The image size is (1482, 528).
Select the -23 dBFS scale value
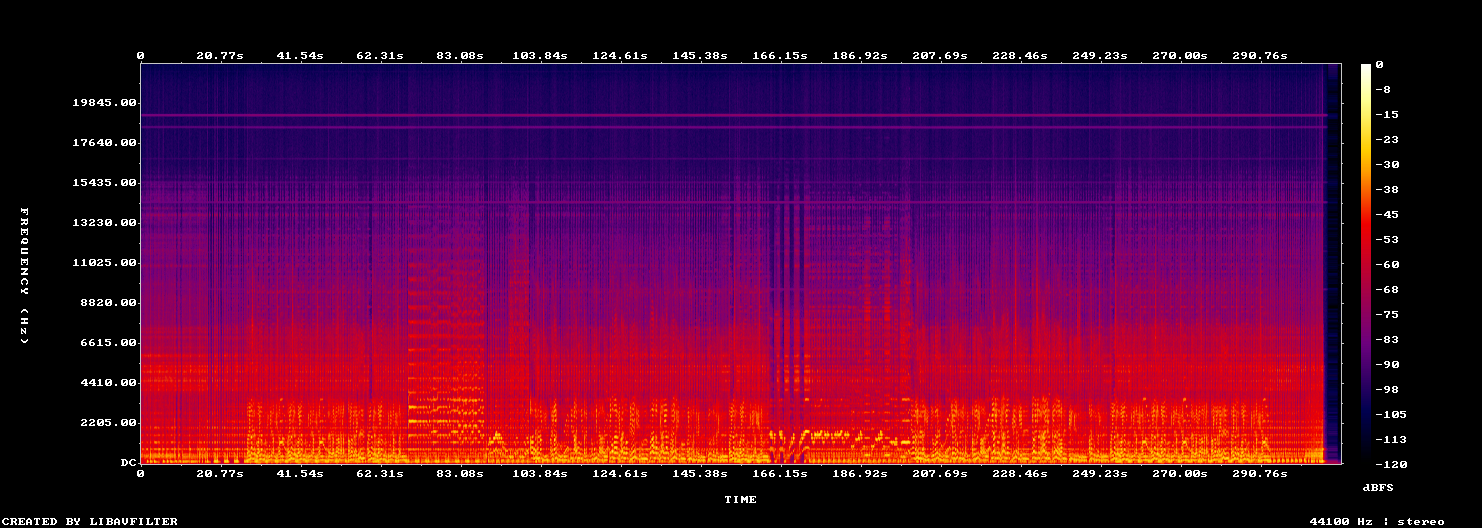[1388, 139]
